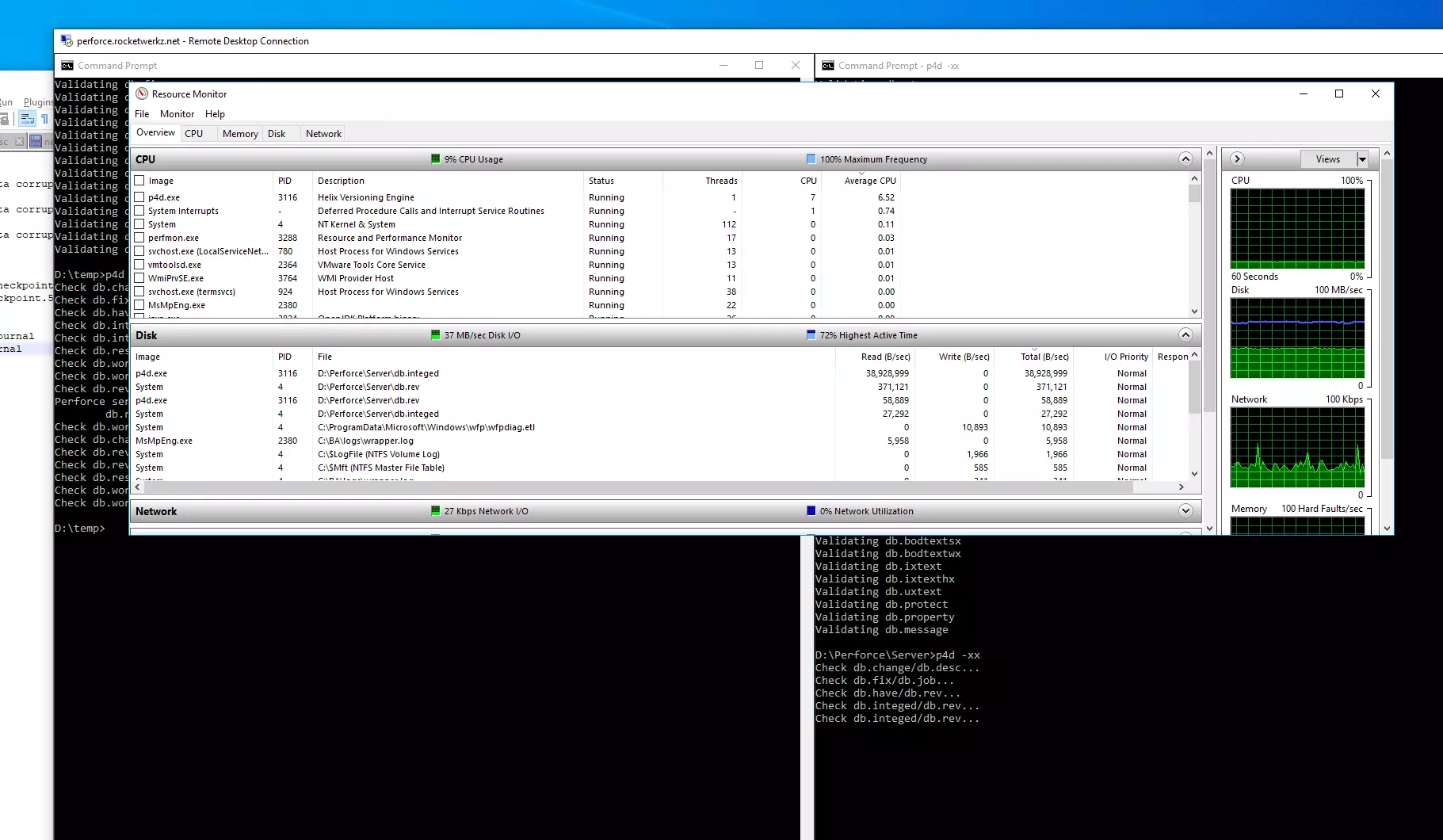Click the Resource Monitor title bar icon
The width and height of the screenshot is (1443, 840).
click(142, 94)
